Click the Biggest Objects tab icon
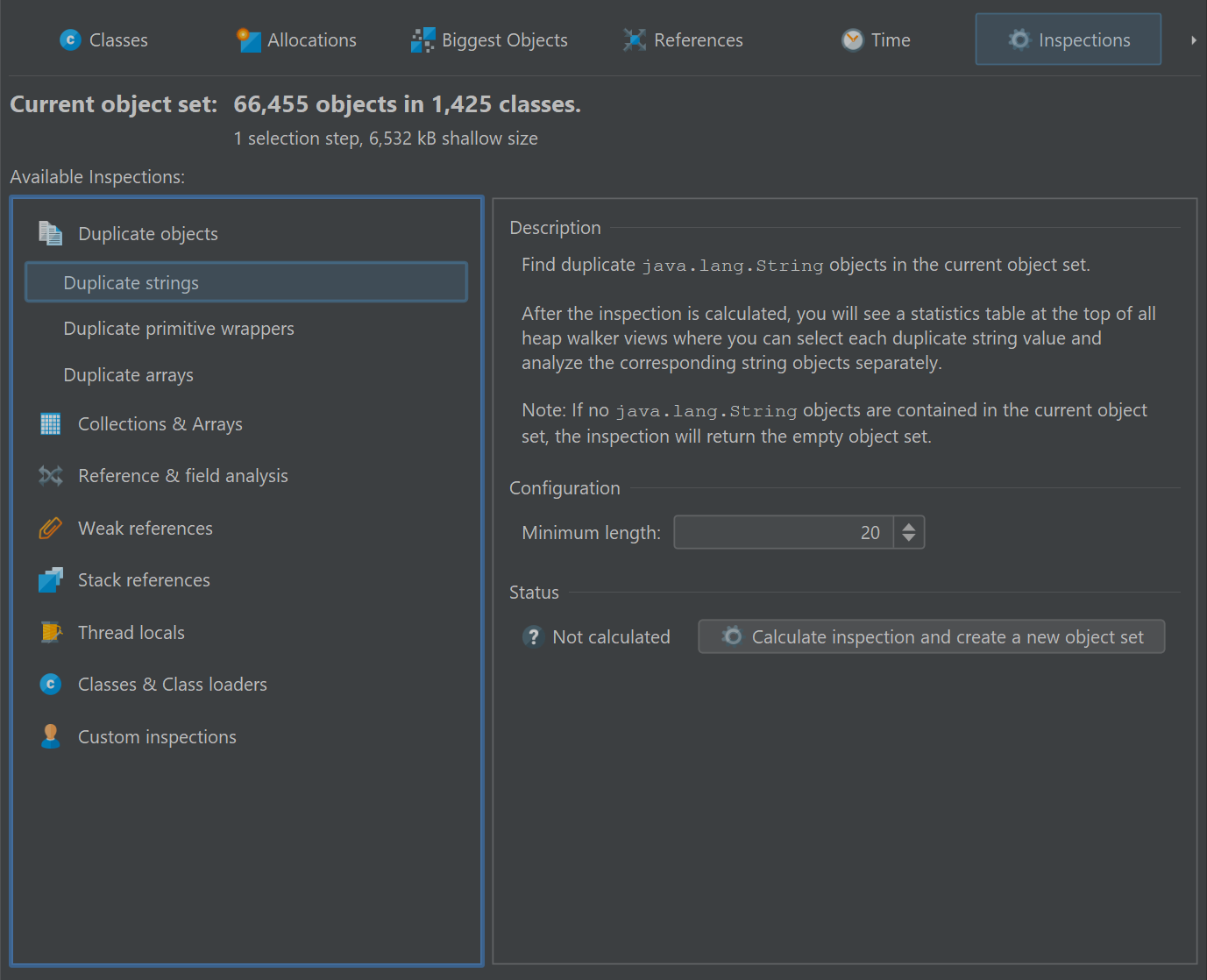The height and width of the screenshot is (980, 1207). pos(423,39)
